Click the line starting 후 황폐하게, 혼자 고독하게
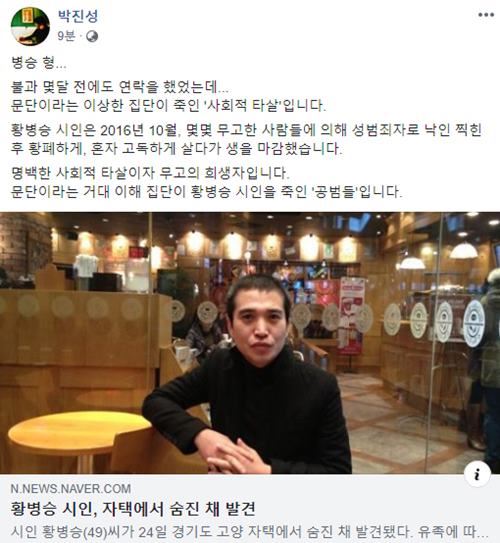Screen dimensions: 500x543 click(x=176, y=148)
